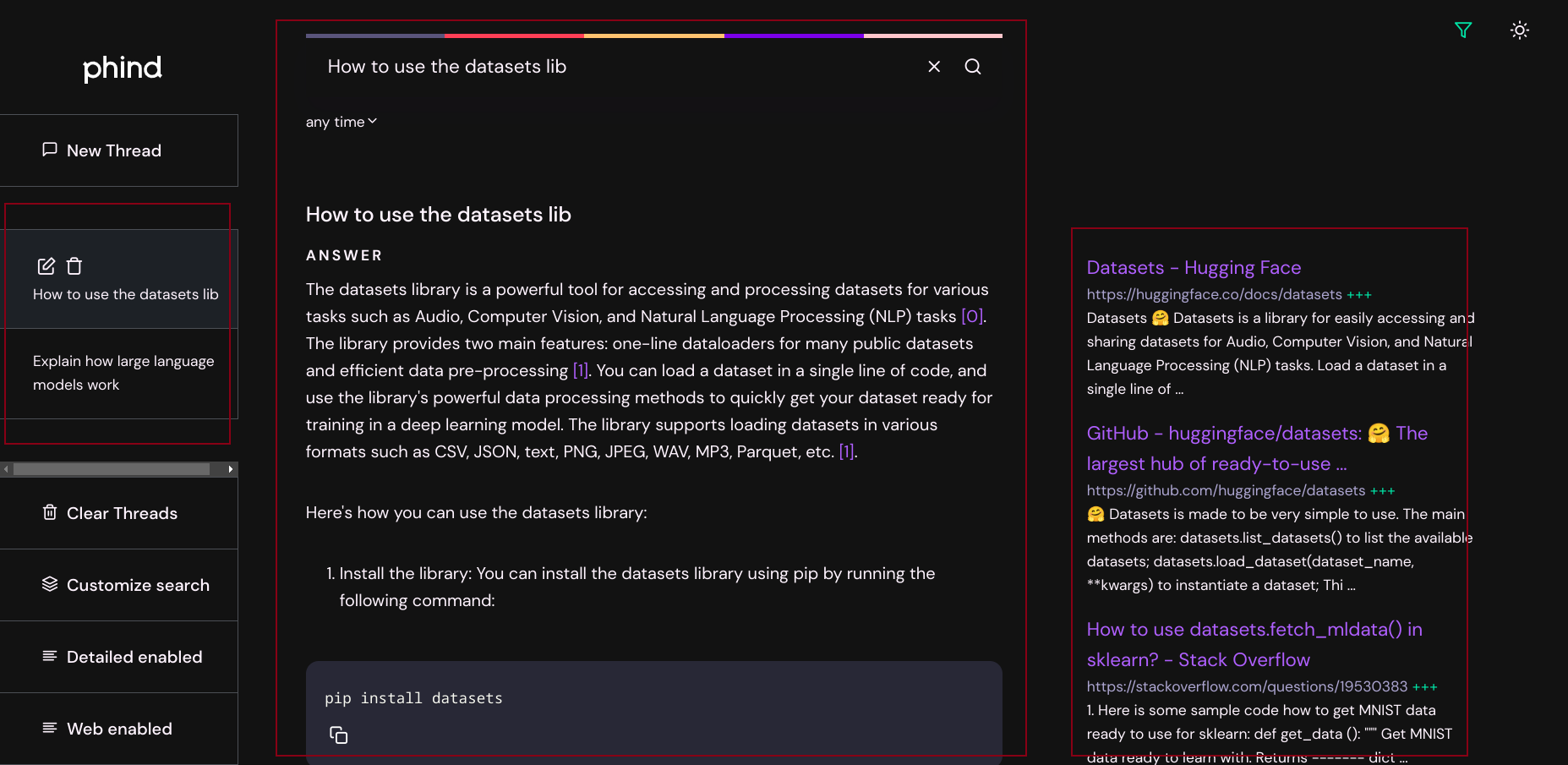Click the huggingface.co/docs/datasets URL

(1214, 294)
